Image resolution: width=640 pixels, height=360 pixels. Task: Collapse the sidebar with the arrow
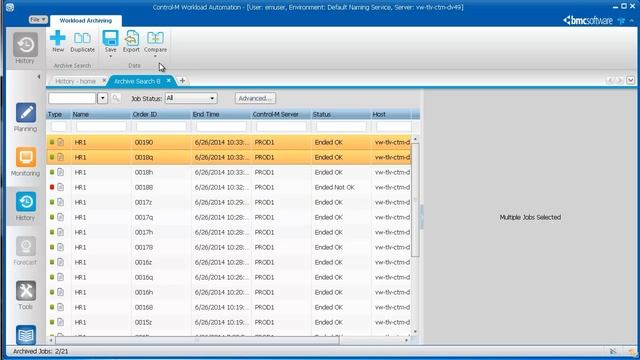[x=39, y=77]
